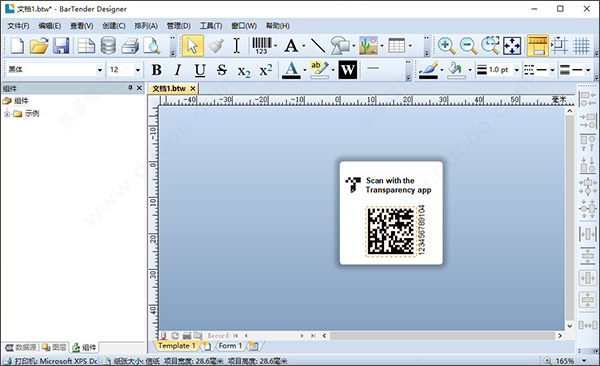Screen dimensions: 600x366
Task: Switch to the Form 1 tab
Action: 230,346
